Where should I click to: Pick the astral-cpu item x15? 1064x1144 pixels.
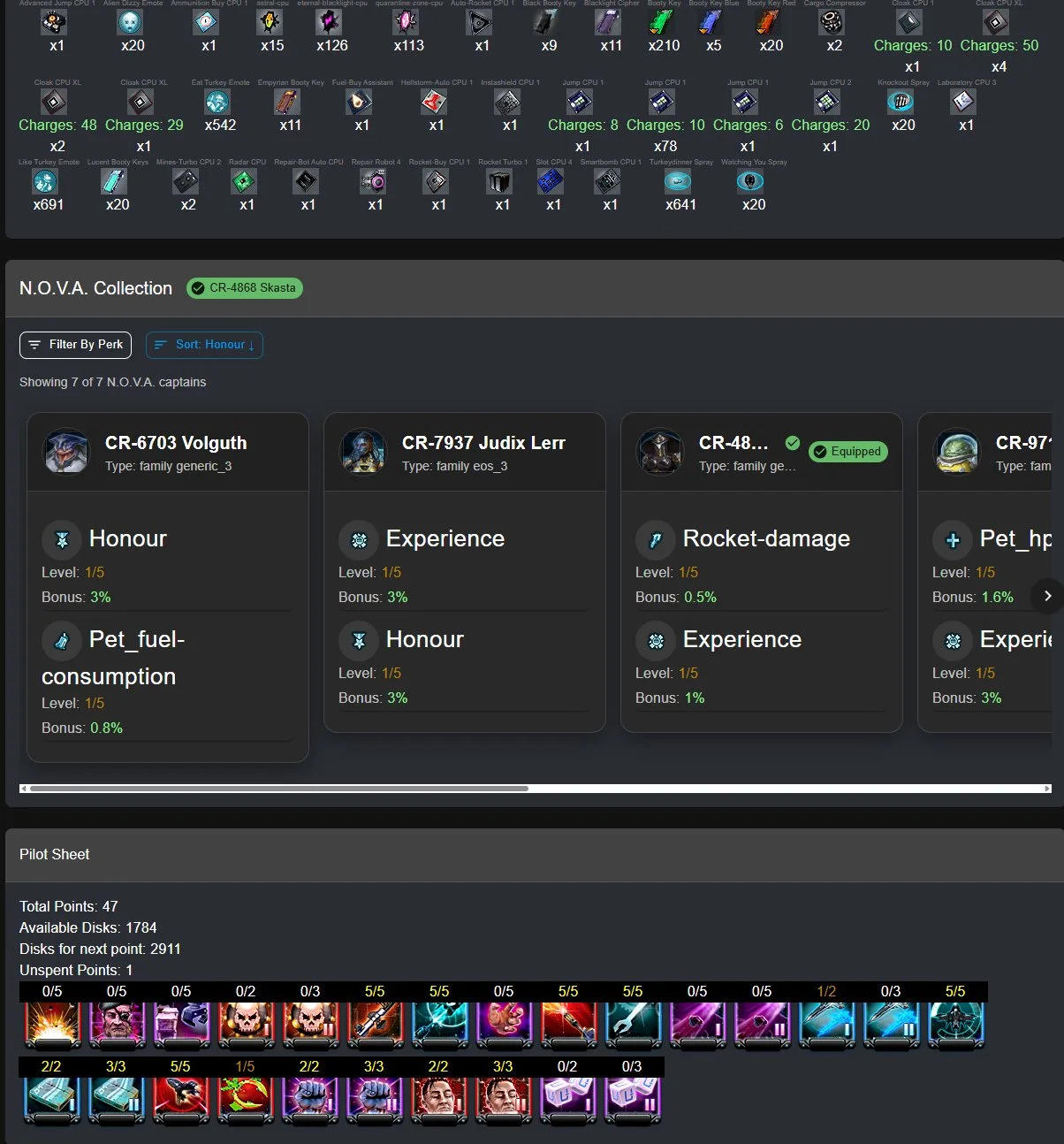click(x=270, y=22)
